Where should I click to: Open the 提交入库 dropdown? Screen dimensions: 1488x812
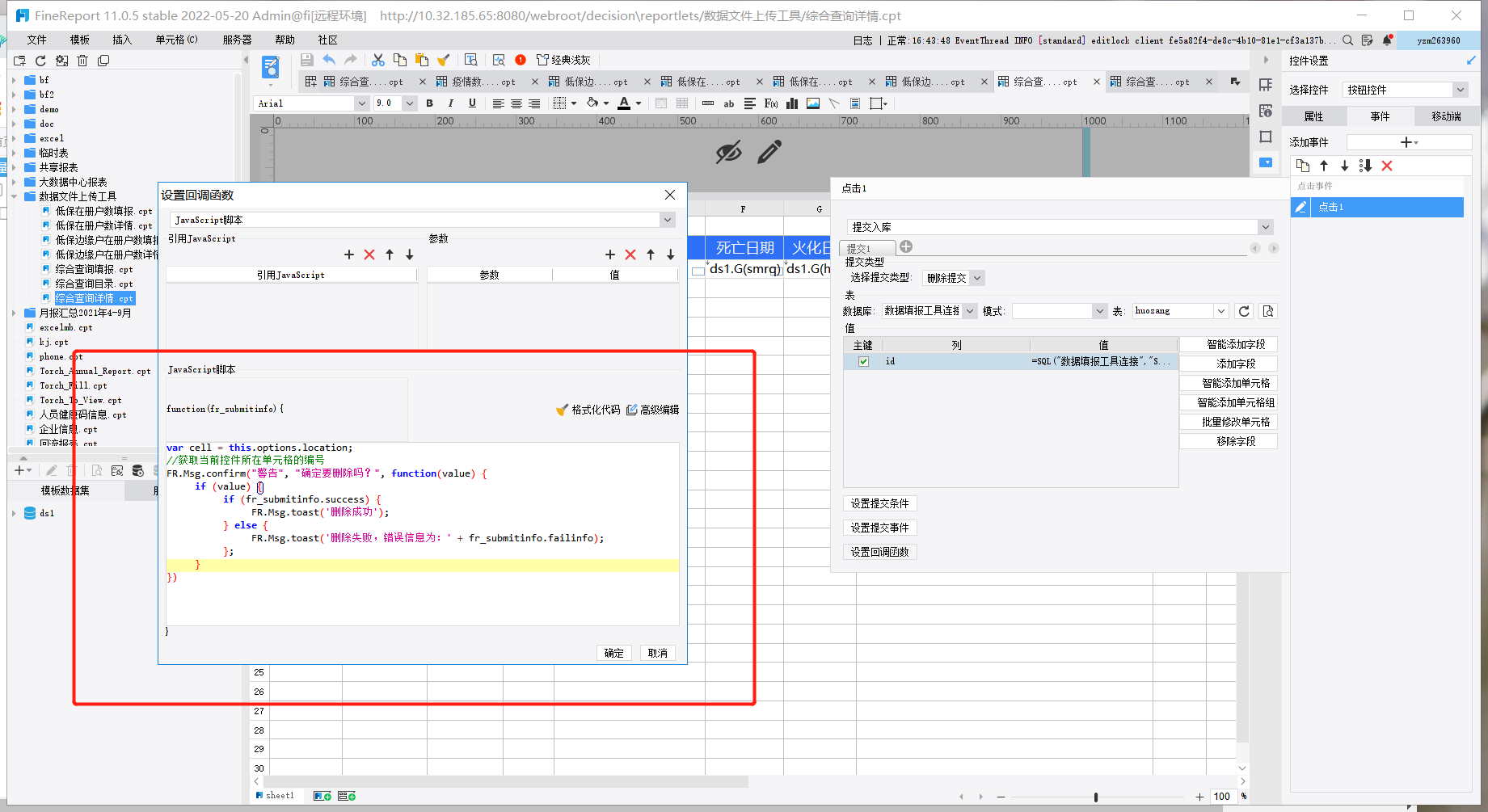click(1265, 227)
